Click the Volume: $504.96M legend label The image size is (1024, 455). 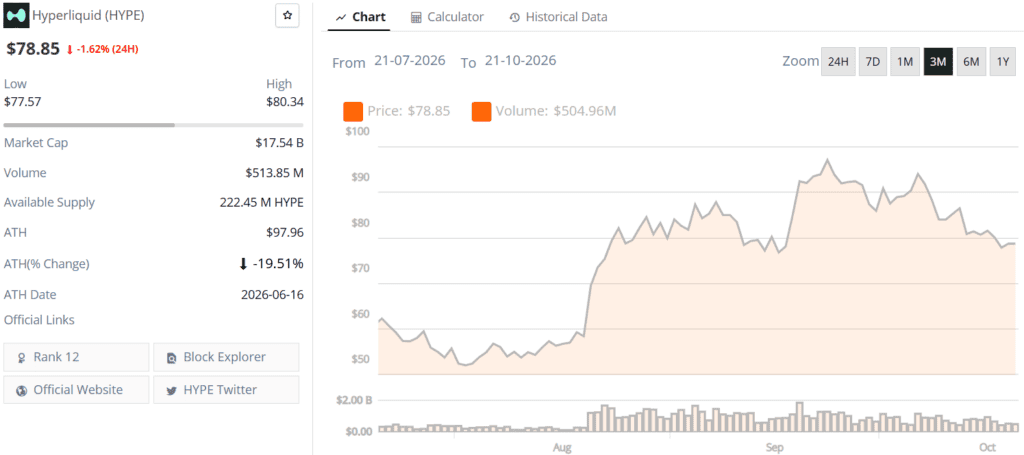point(556,111)
